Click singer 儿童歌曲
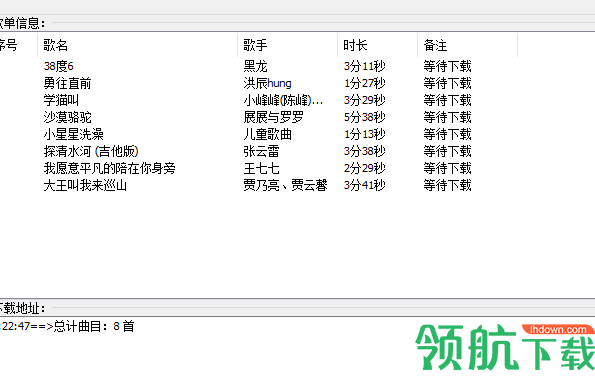Viewport: 595px width, 377px height. pos(268,134)
